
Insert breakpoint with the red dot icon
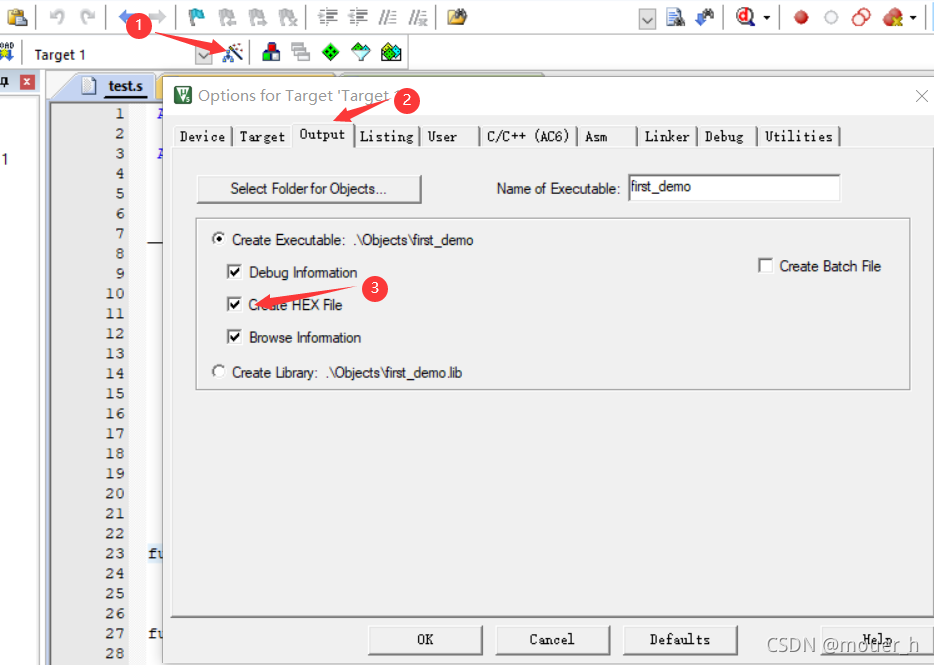[801, 17]
